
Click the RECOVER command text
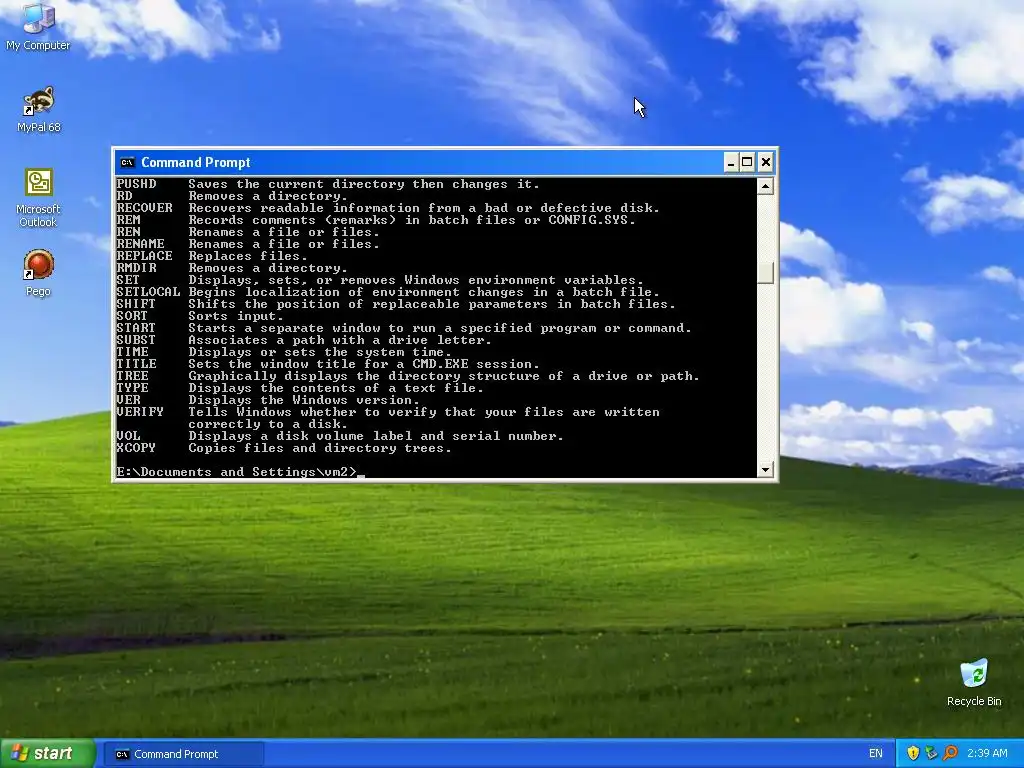(144, 208)
